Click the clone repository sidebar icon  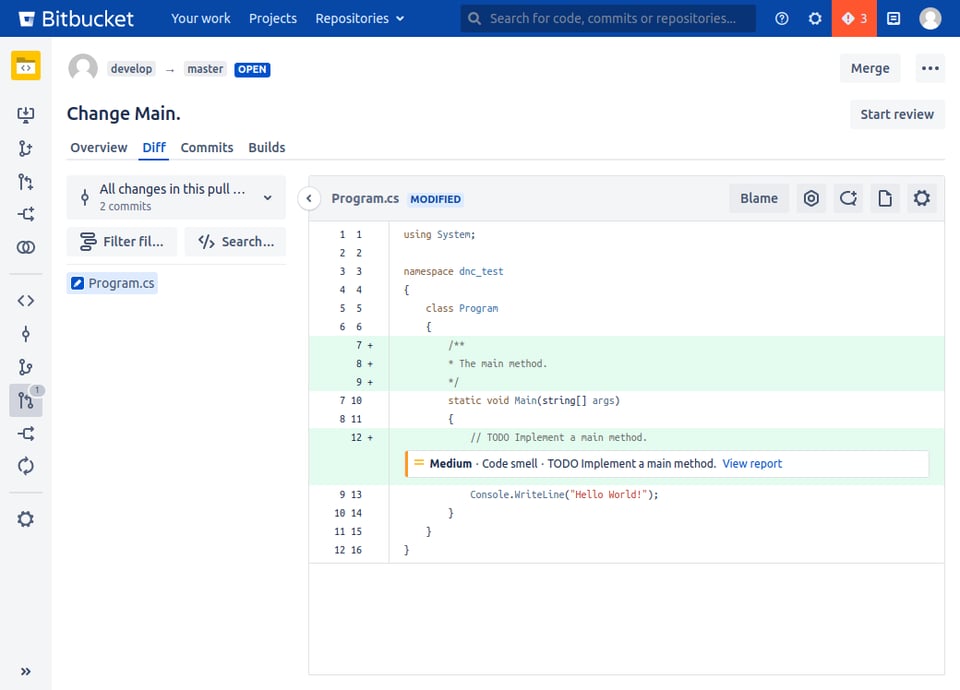[26, 114]
